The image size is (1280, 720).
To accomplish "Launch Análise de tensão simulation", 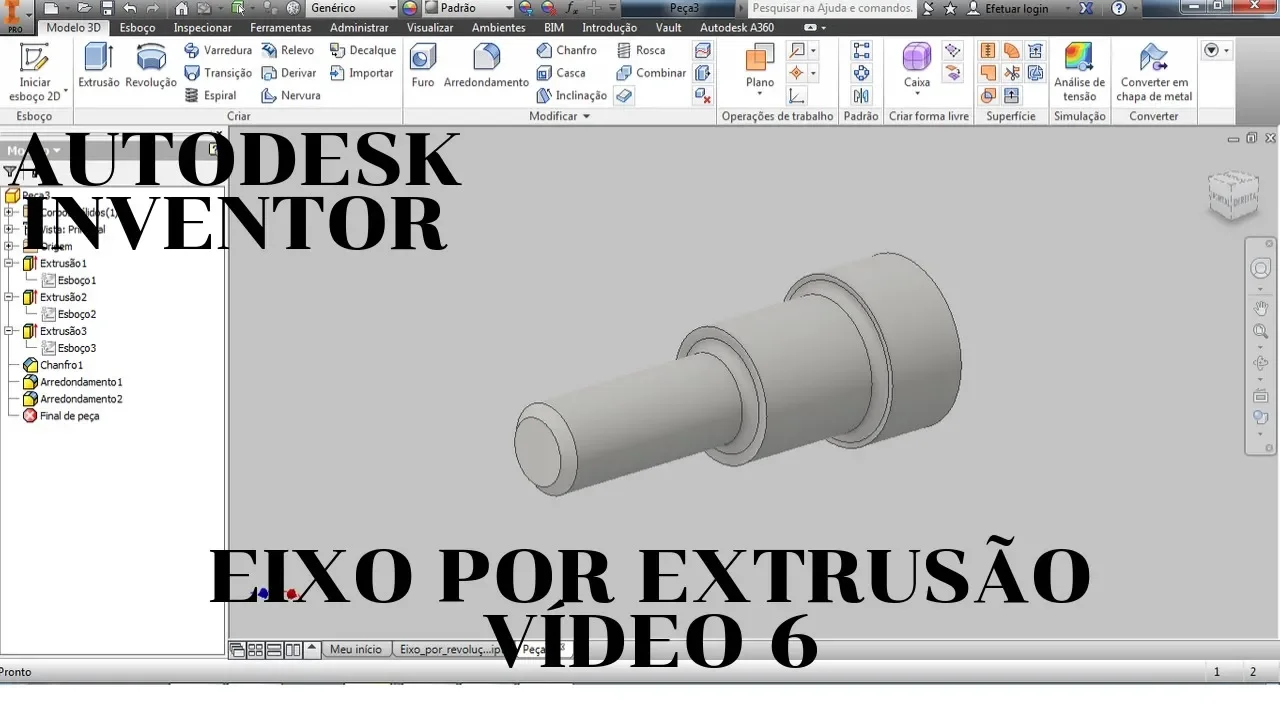I will 1079,72.
